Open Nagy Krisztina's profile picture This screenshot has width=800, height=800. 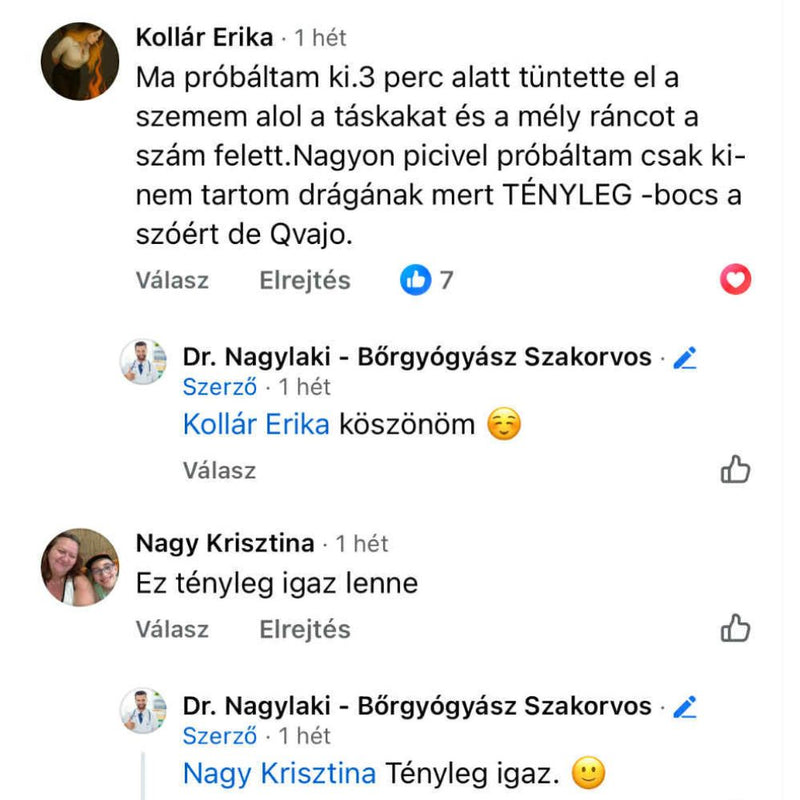tap(80, 567)
